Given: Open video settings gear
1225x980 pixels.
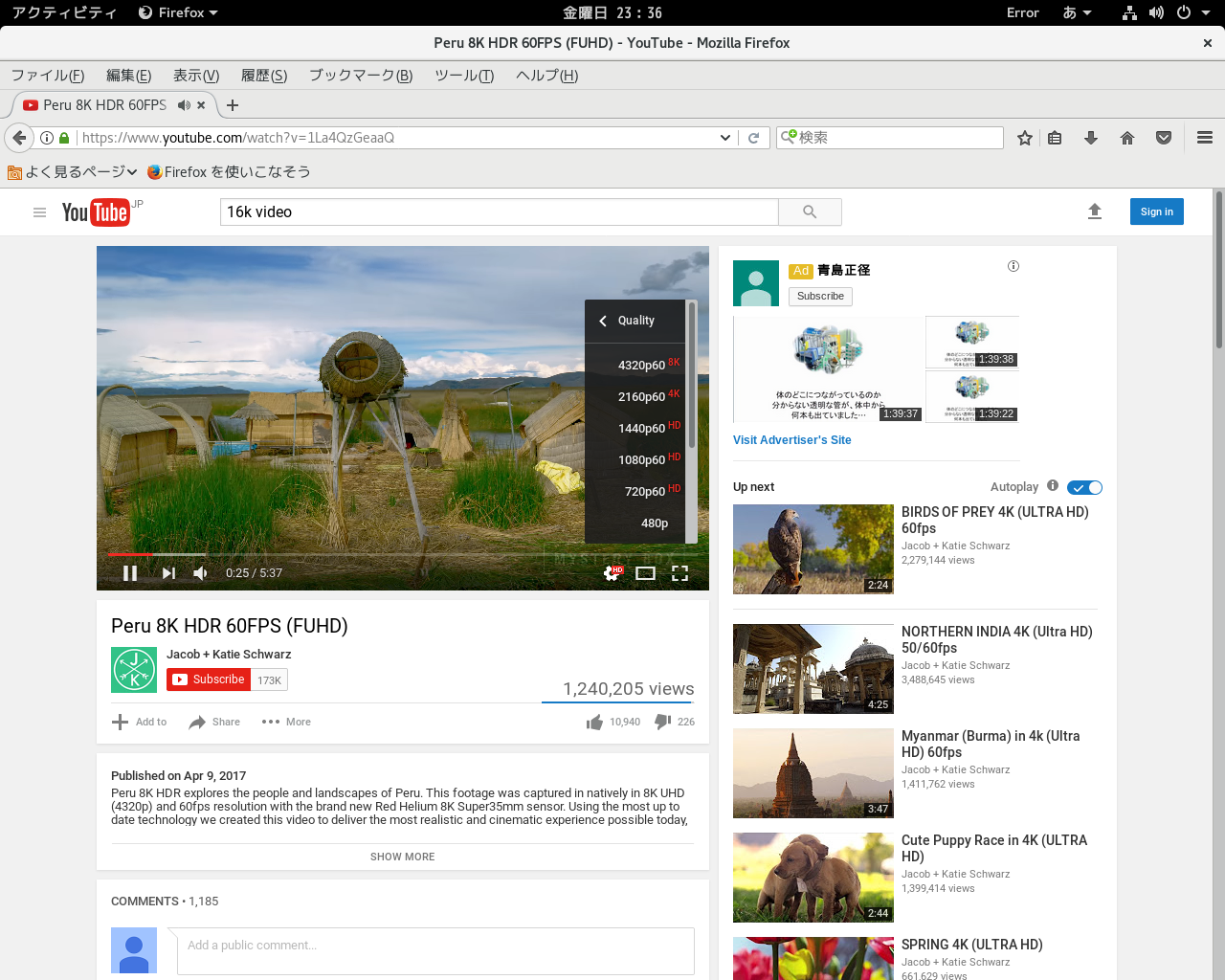Looking at the screenshot, I should [612, 573].
